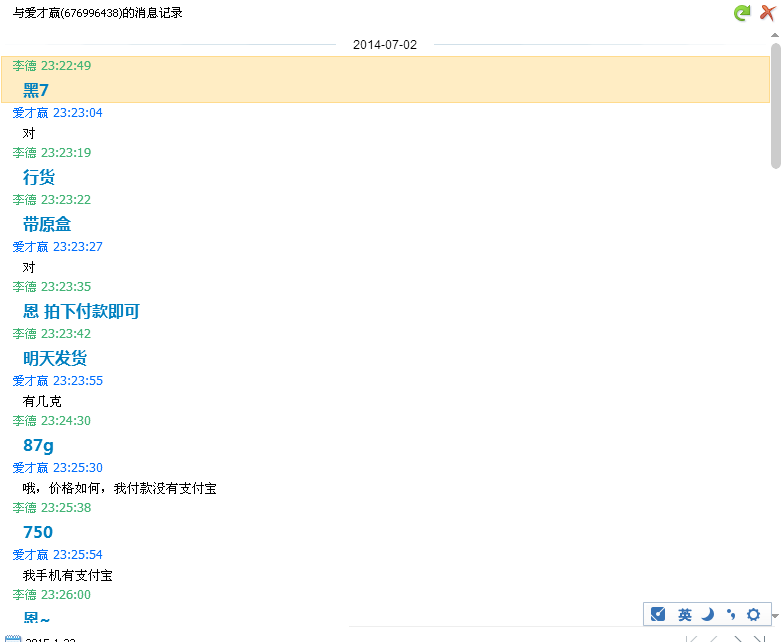Select the highlighted message 黑7
The width and height of the screenshot is (782, 642).
point(36,90)
